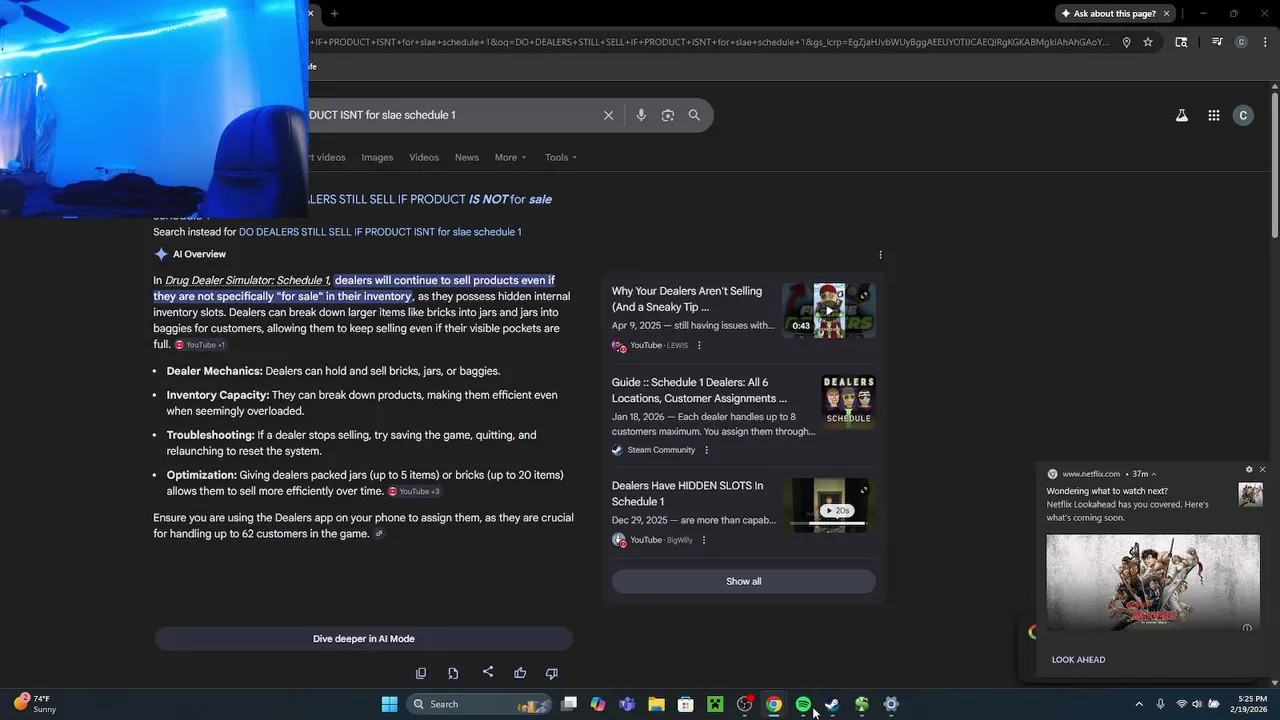
Task: Expand the Tools dropdown
Action: tap(561, 158)
